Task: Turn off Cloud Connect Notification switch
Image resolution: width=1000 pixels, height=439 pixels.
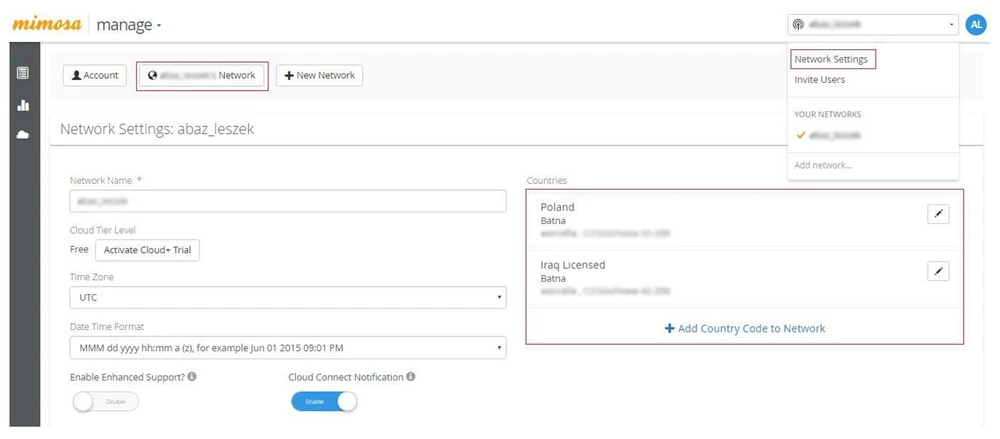Action: (324, 401)
